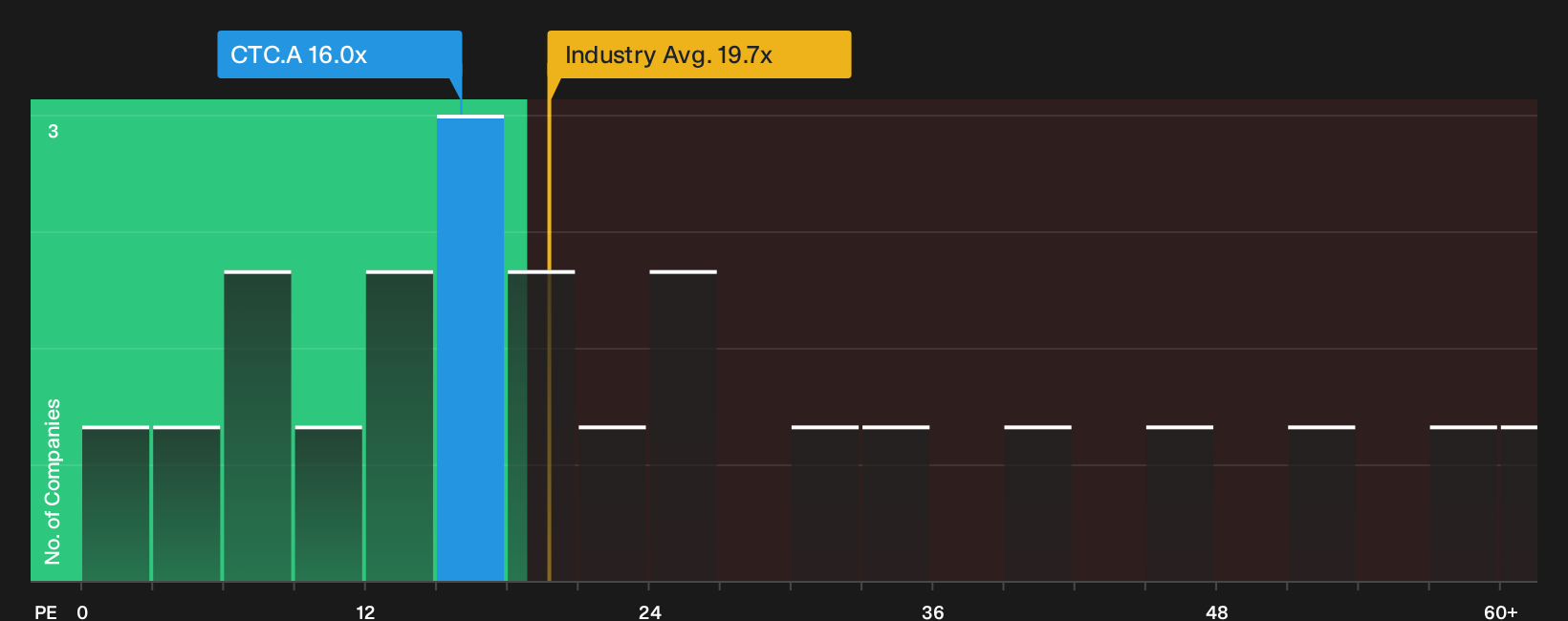Select the bar crossed by the industry average line
Image resolution: width=1568 pixels, height=621 pixels.
pos(541,426)
